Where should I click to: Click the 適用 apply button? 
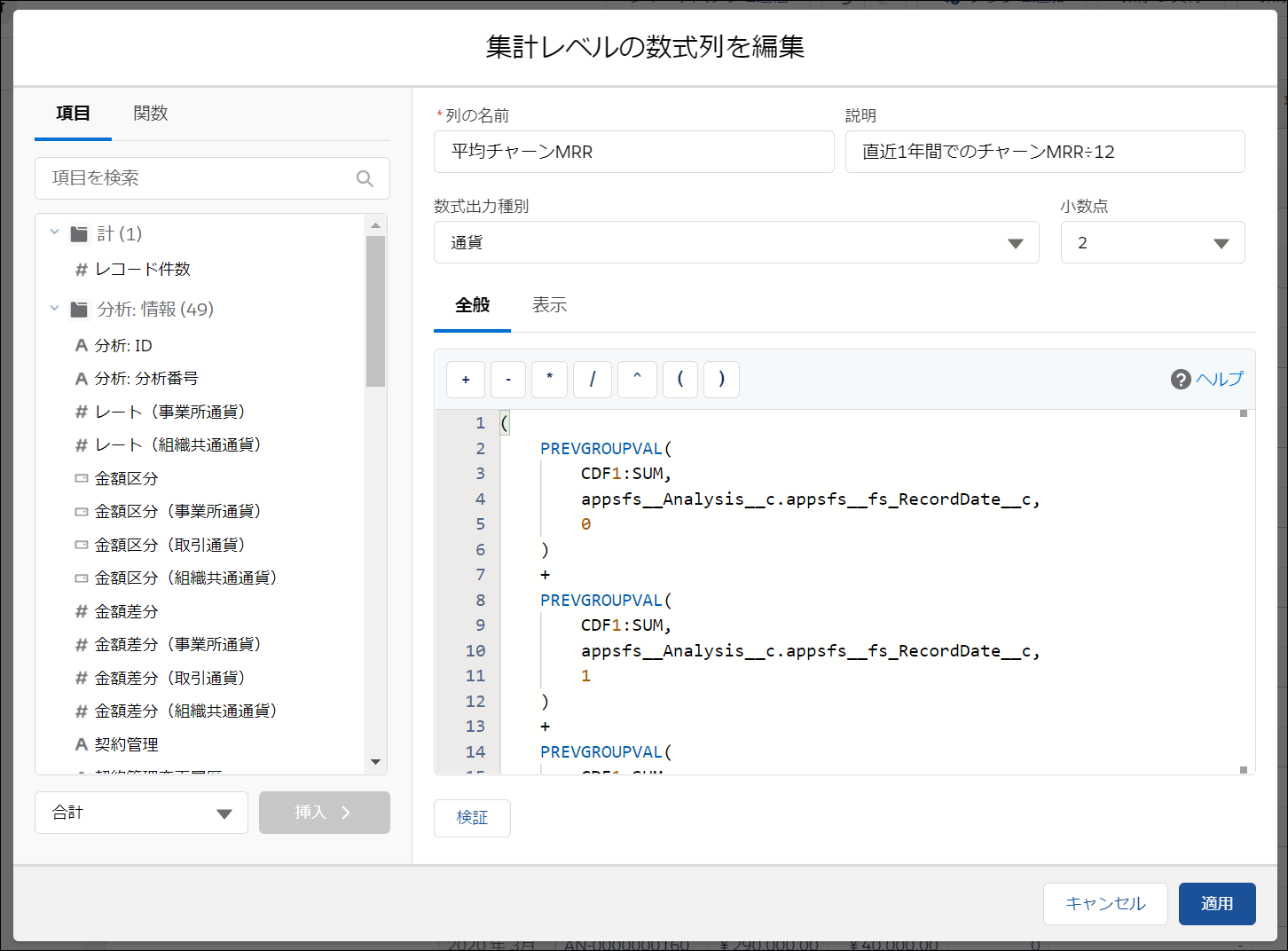point(1216,904)
